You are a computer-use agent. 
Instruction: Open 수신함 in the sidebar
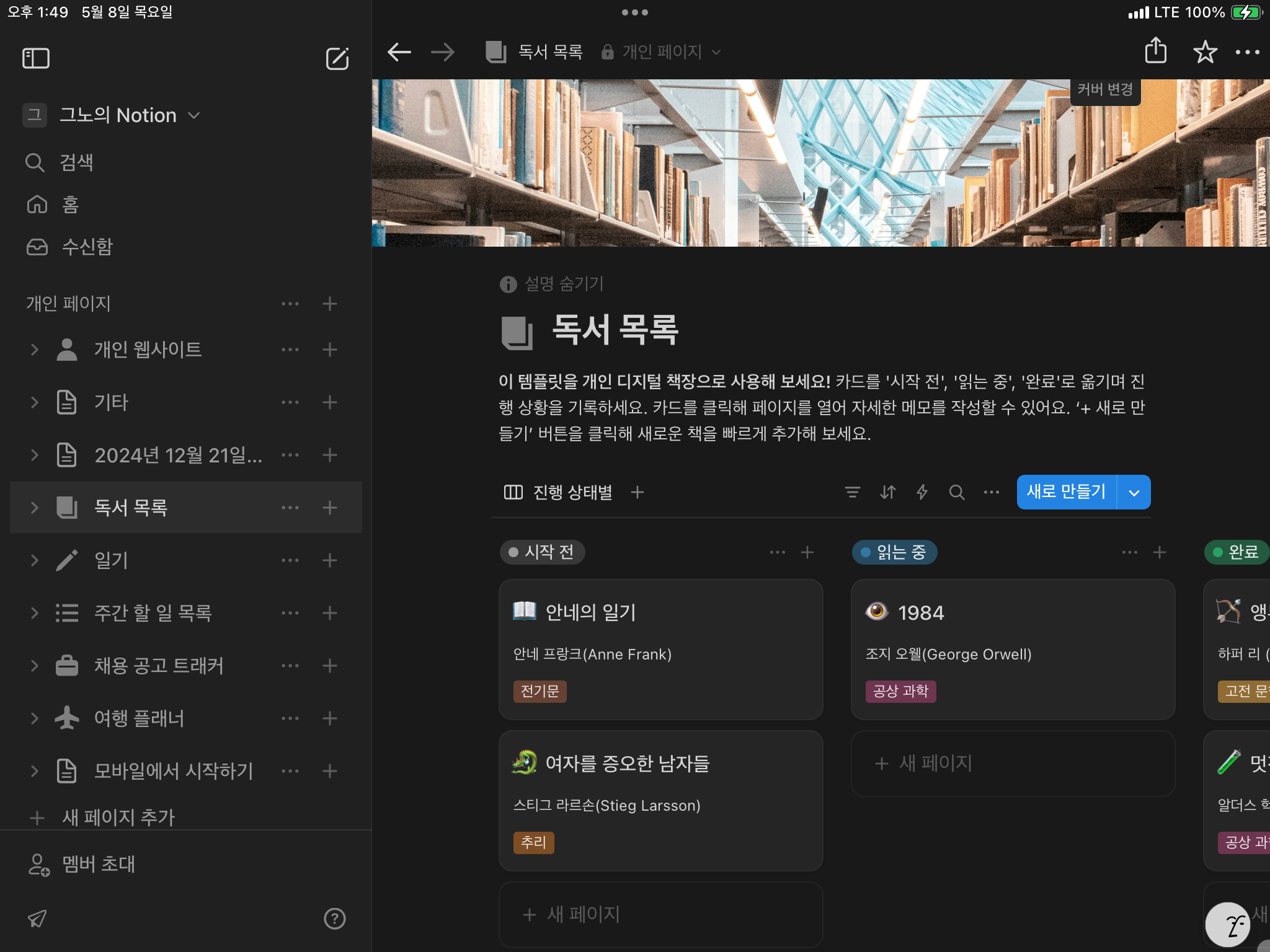click(x=87, y=247)
